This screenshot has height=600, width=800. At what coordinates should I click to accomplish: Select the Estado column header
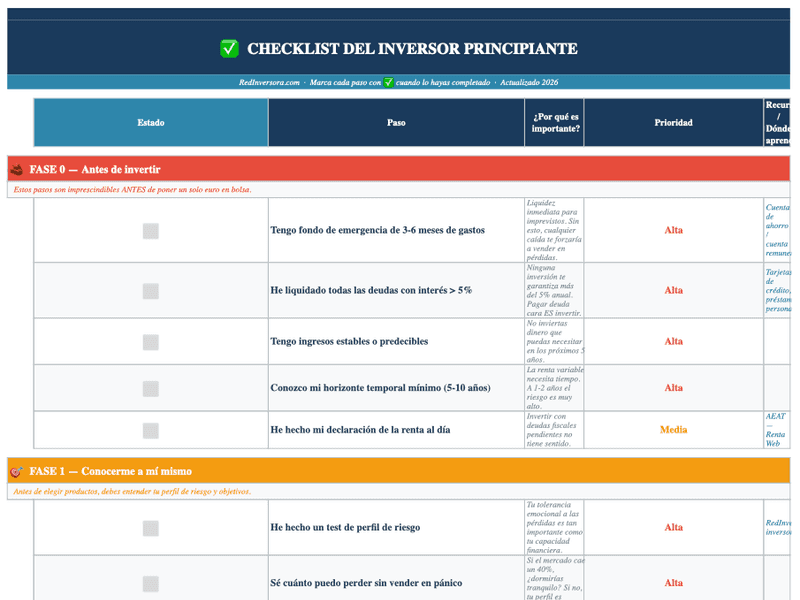151,122
